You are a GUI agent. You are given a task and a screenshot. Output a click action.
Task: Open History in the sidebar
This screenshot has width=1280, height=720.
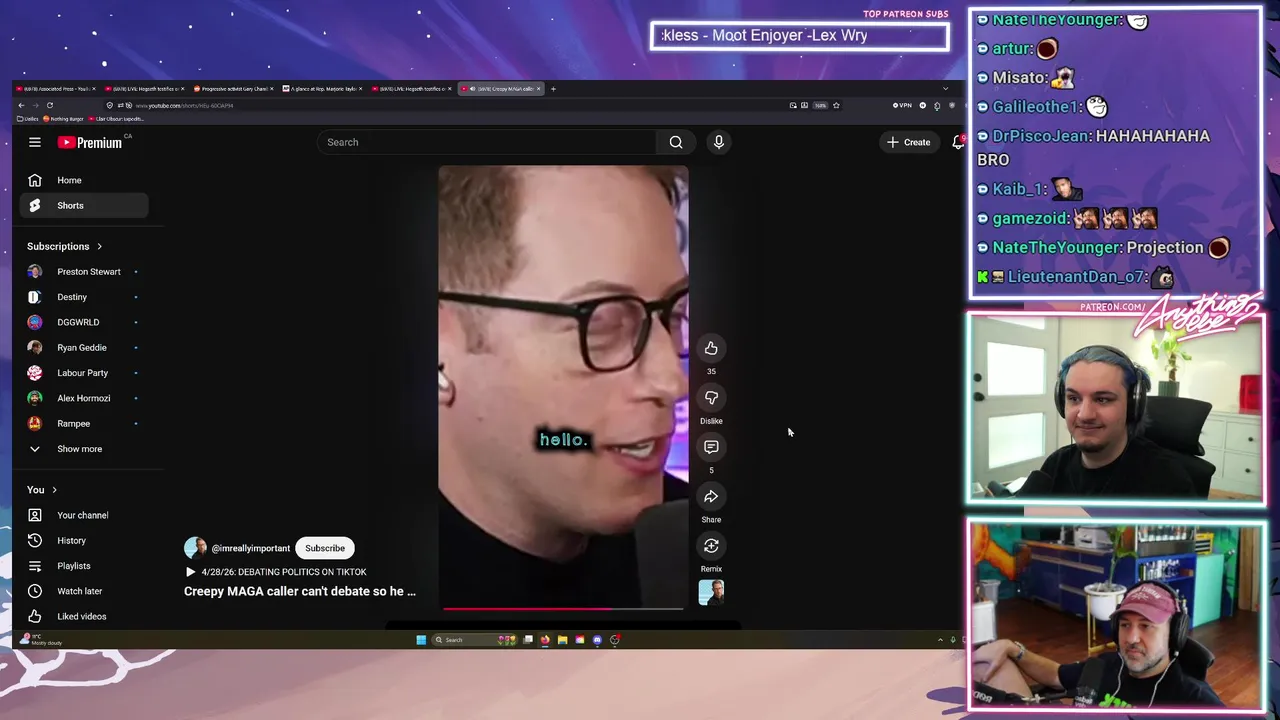pyautogui.click(x=84, y=540)
